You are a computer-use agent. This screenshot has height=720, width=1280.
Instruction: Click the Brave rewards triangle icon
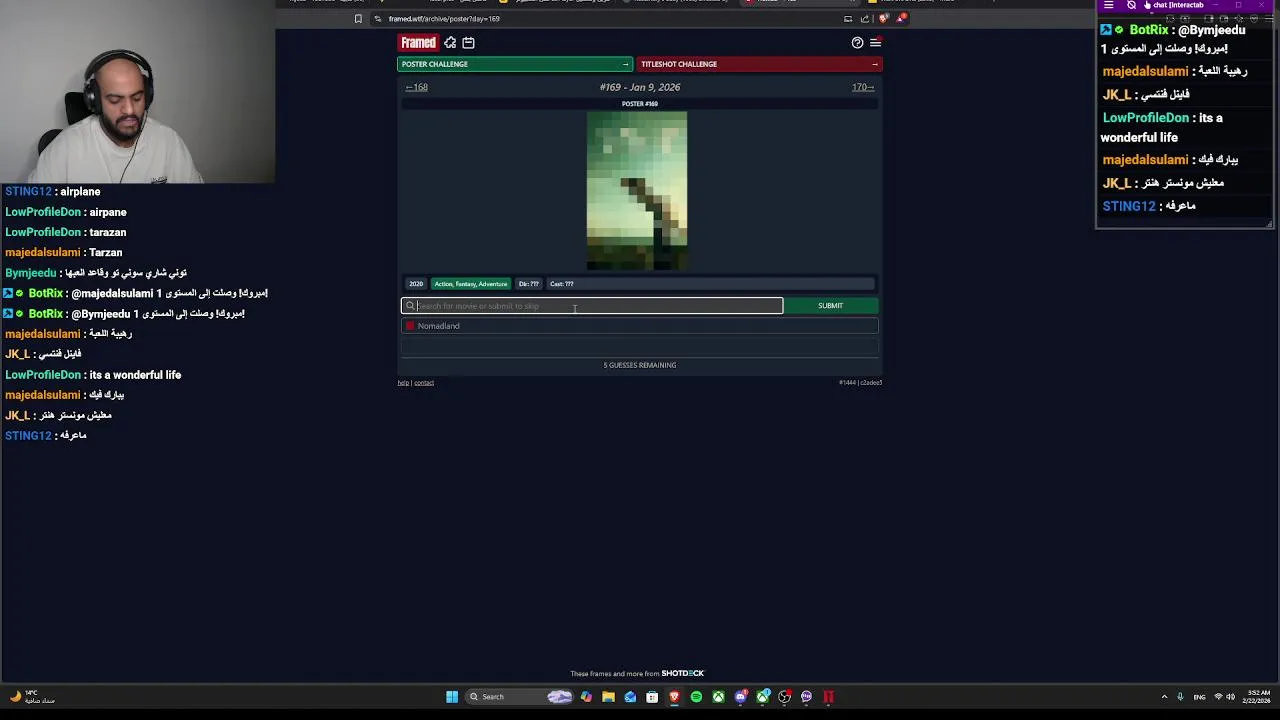(x=901, y=18)
